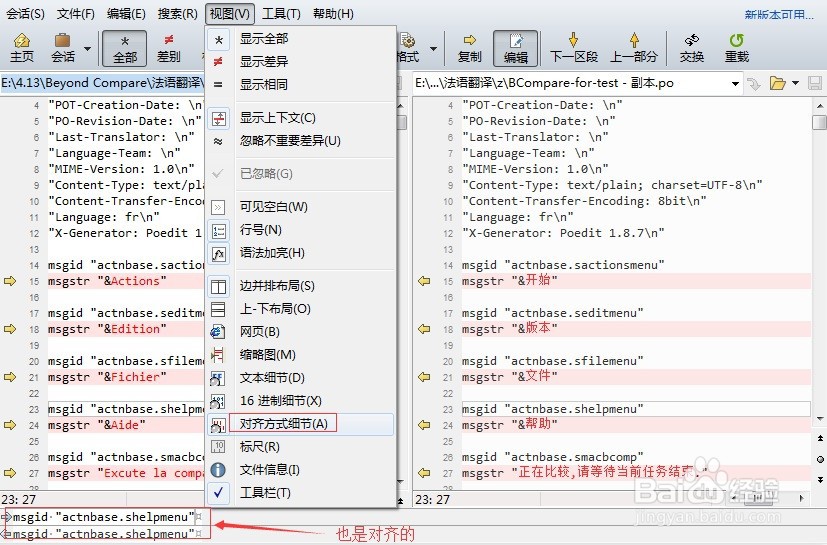The height and width of the screenshot is (545, 827).
Task: Choose Side-by-Side Layout (边并排布局)
Action: pos(301,286)
